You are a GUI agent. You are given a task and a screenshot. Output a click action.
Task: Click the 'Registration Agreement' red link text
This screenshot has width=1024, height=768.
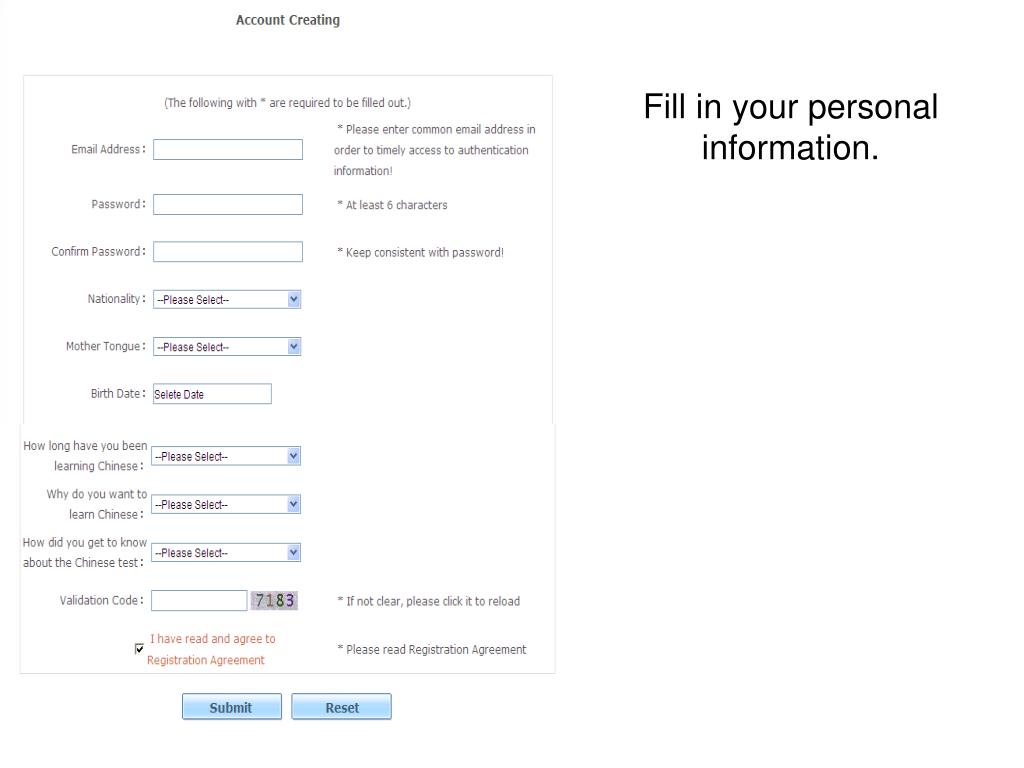(x=206, y=660)
